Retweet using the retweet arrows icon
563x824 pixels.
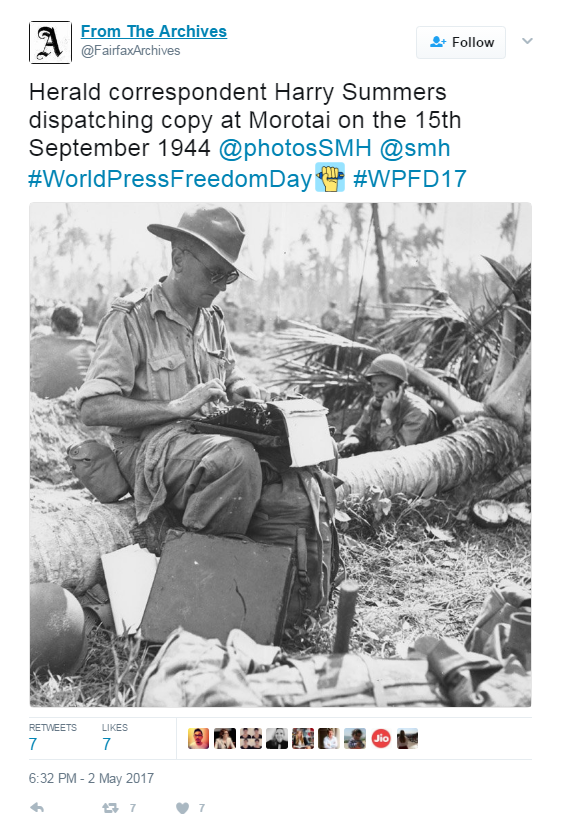click(x=110, y=808)
